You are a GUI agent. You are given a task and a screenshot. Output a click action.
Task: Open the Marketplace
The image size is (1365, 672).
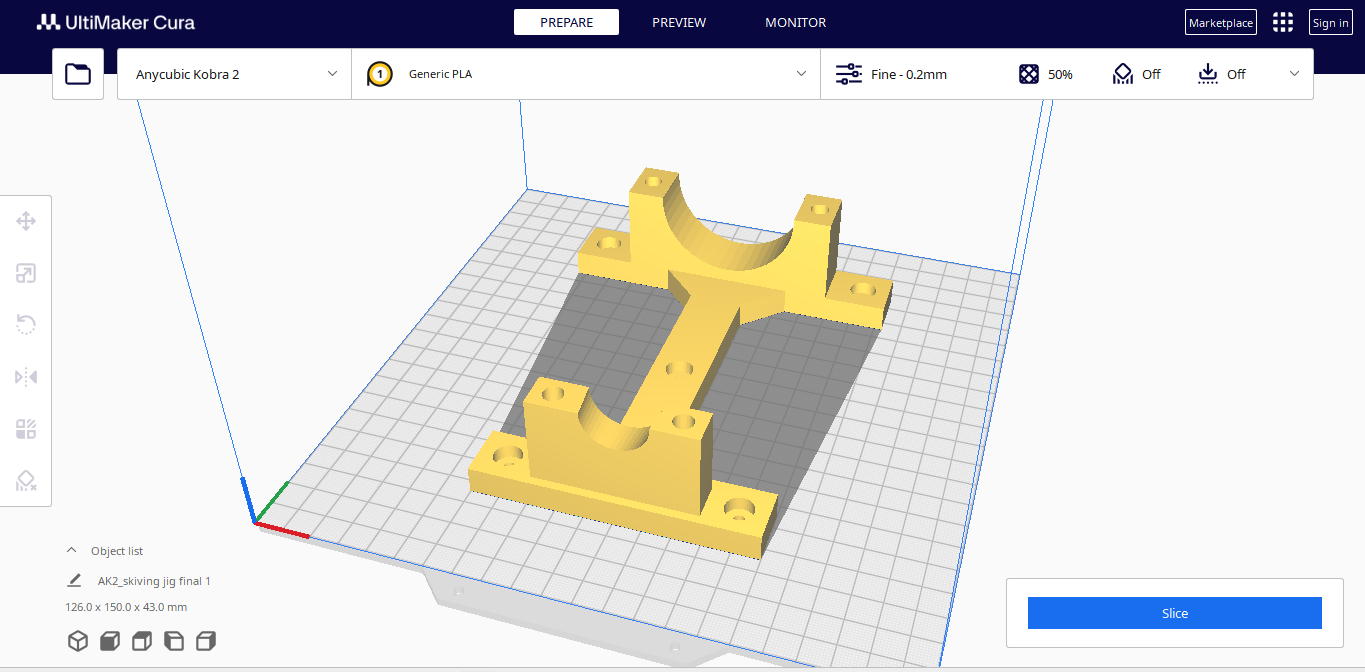coord(1221,23)
